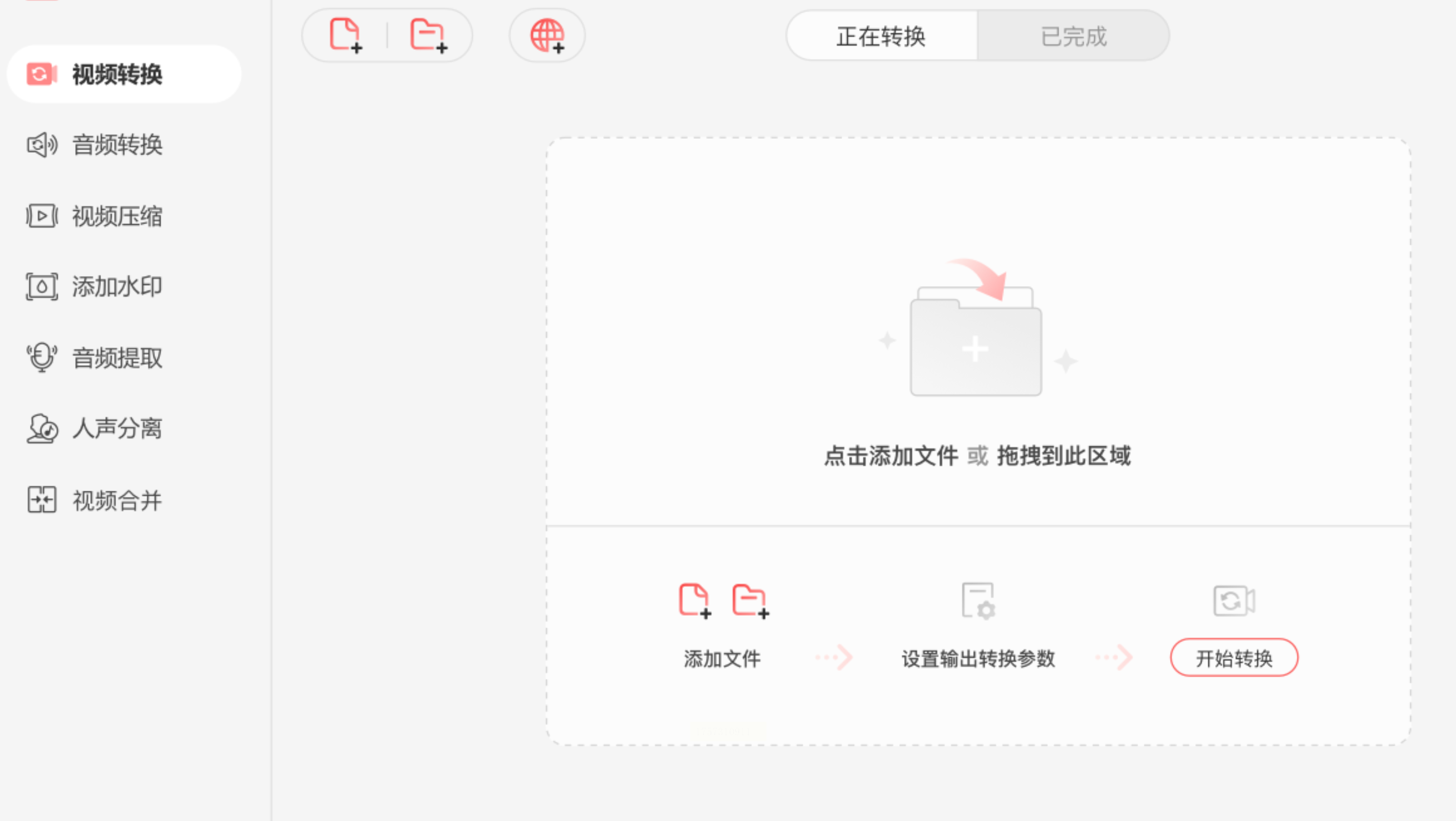Click the add file icon in top toolbar

(346, 36)
